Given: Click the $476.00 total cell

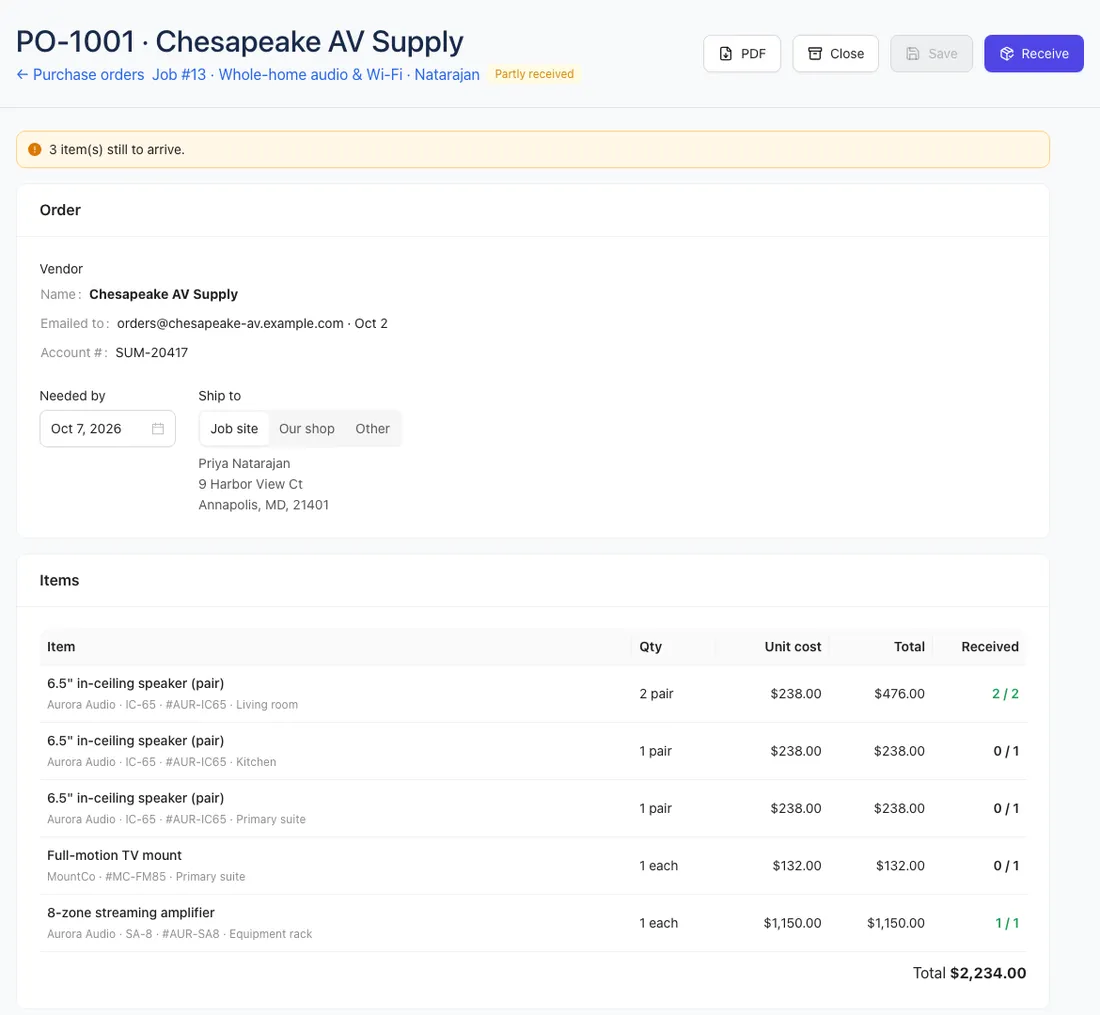Looking at the screenshot, I should [x=899, y=694].
